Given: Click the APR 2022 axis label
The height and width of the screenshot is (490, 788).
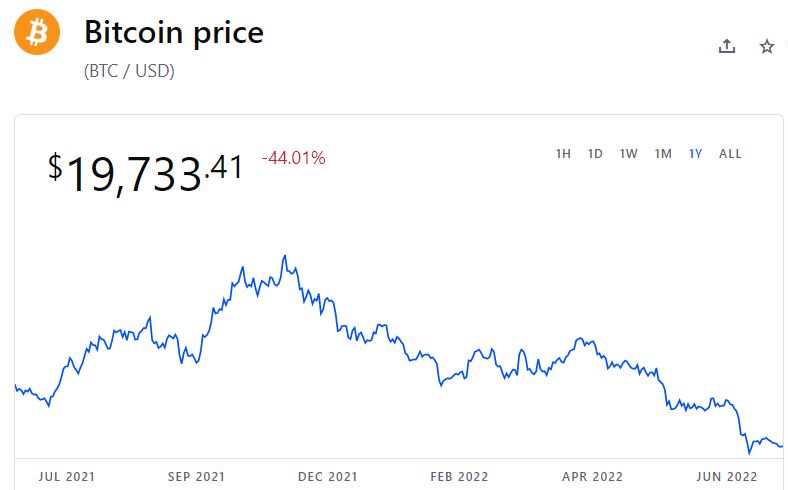Looking at the screenshot, I should coord(593,477).
